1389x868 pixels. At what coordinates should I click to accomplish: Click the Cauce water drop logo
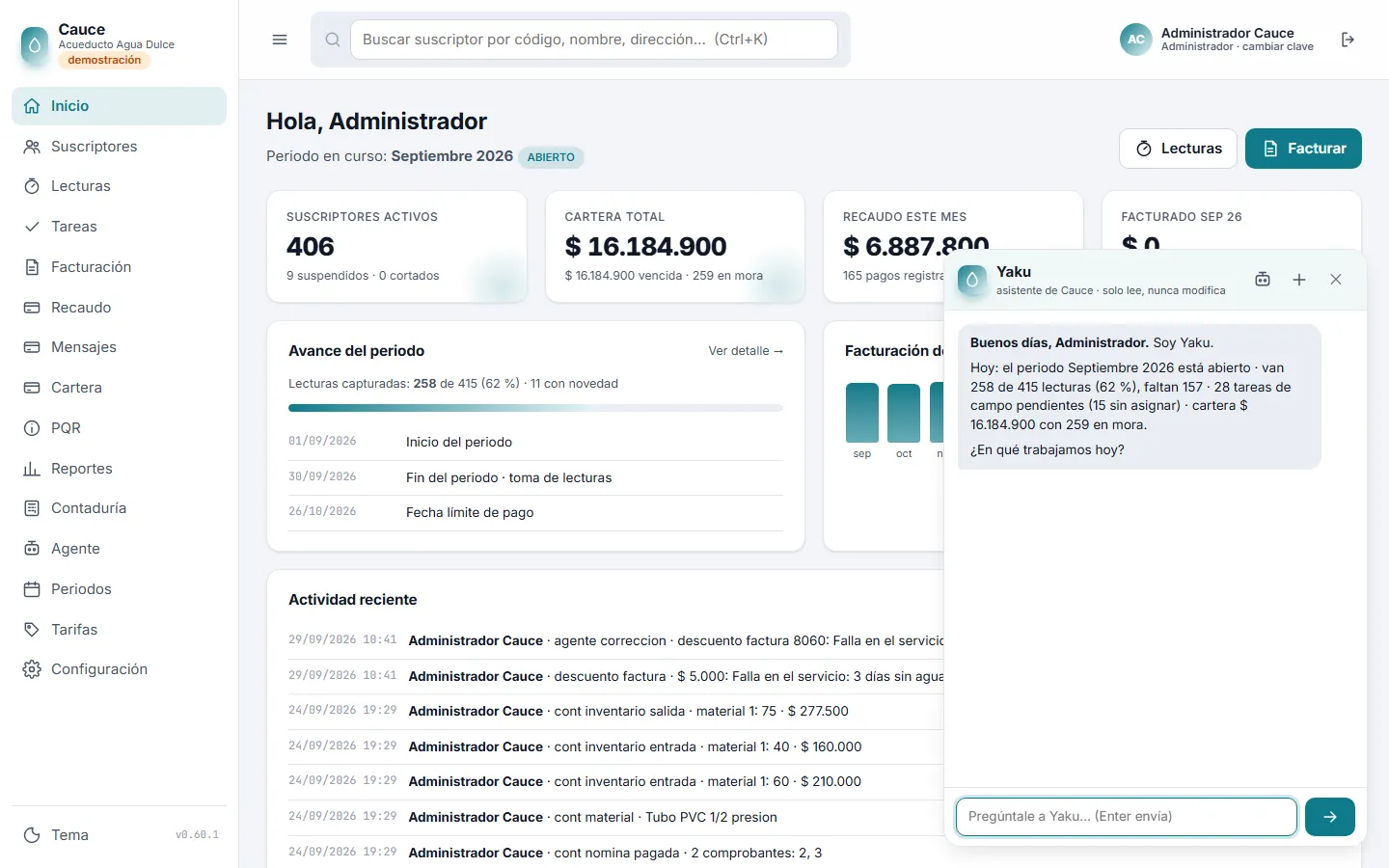point(35,44)
